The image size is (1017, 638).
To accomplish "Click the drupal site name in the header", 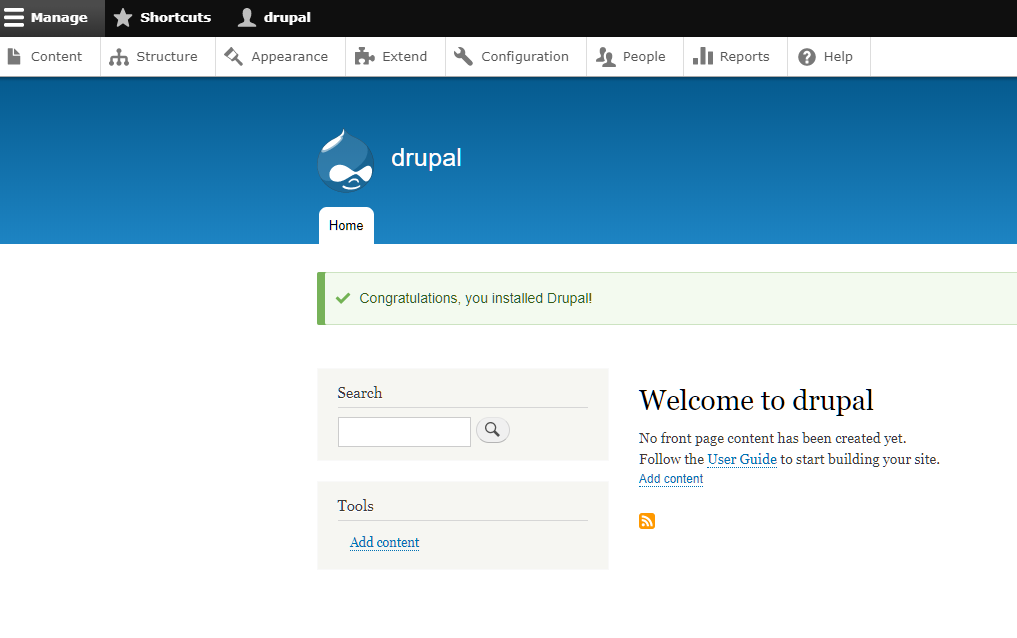I will click(x=426, y=158).
